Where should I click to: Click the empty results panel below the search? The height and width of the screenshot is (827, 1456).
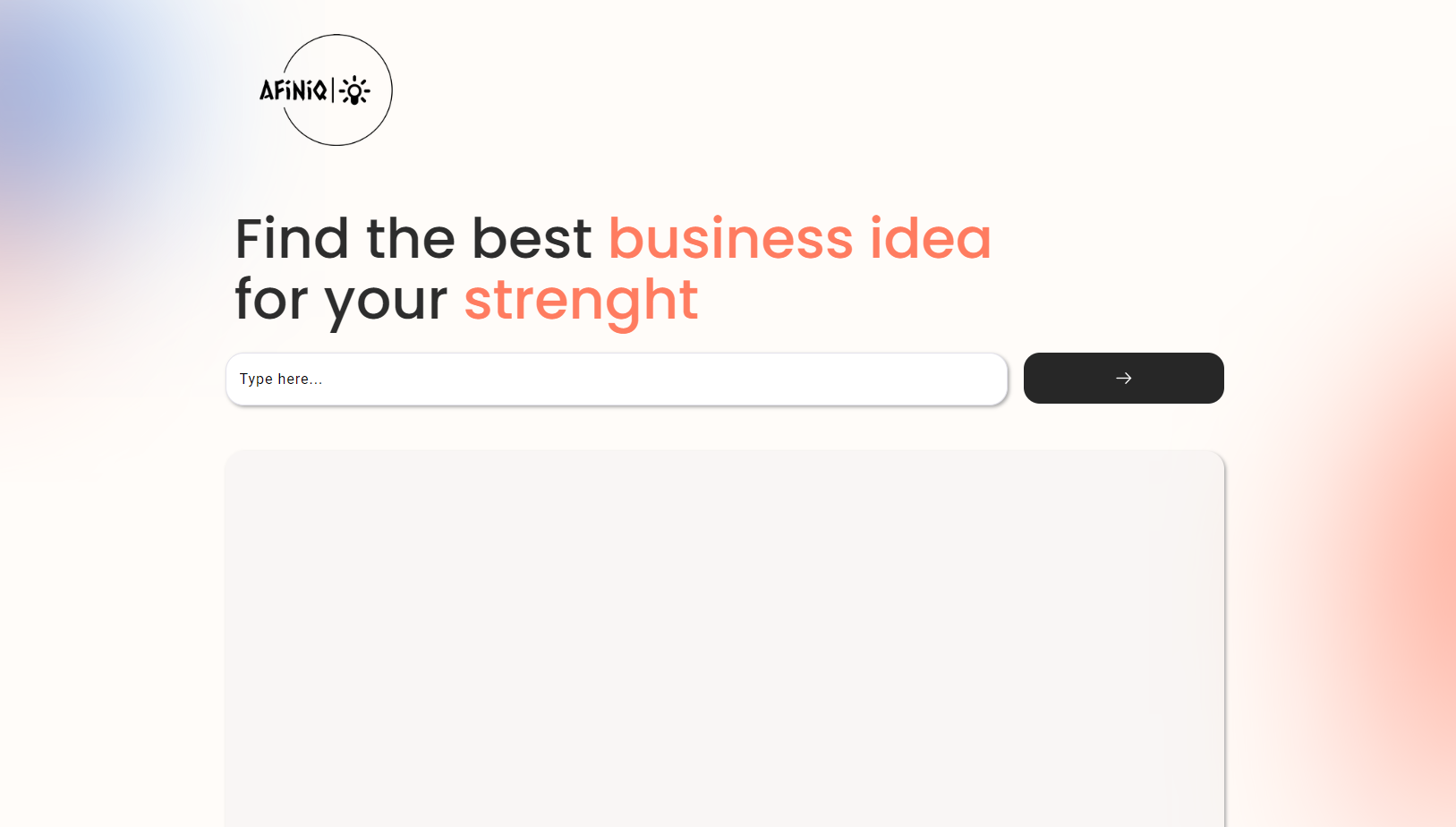click(x=724, y=635)
